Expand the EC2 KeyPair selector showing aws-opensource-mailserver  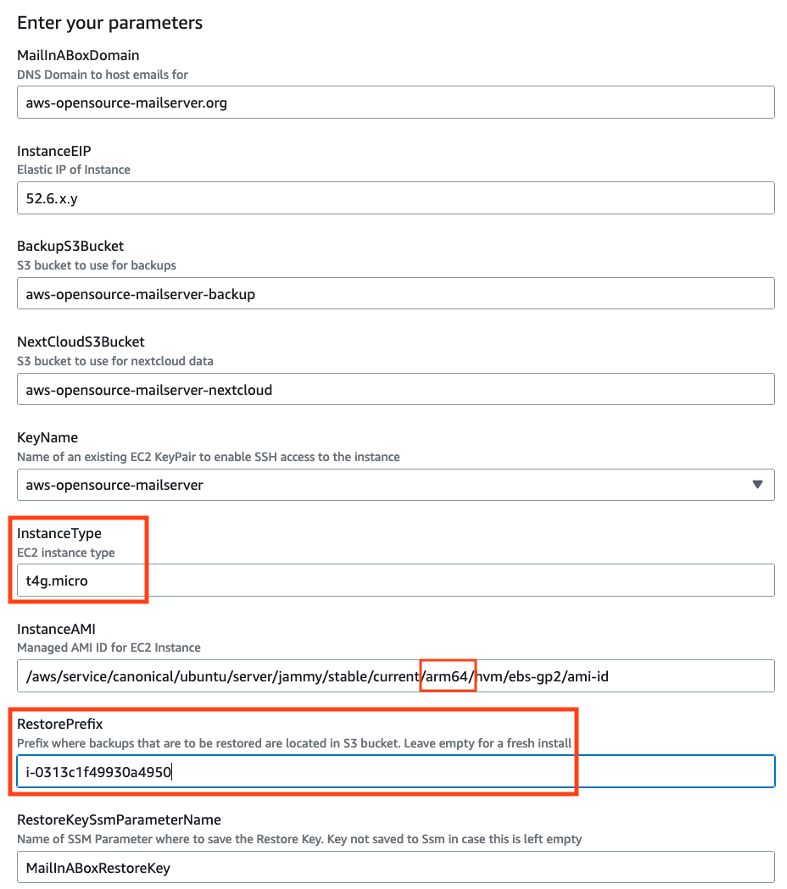point(394,483)
